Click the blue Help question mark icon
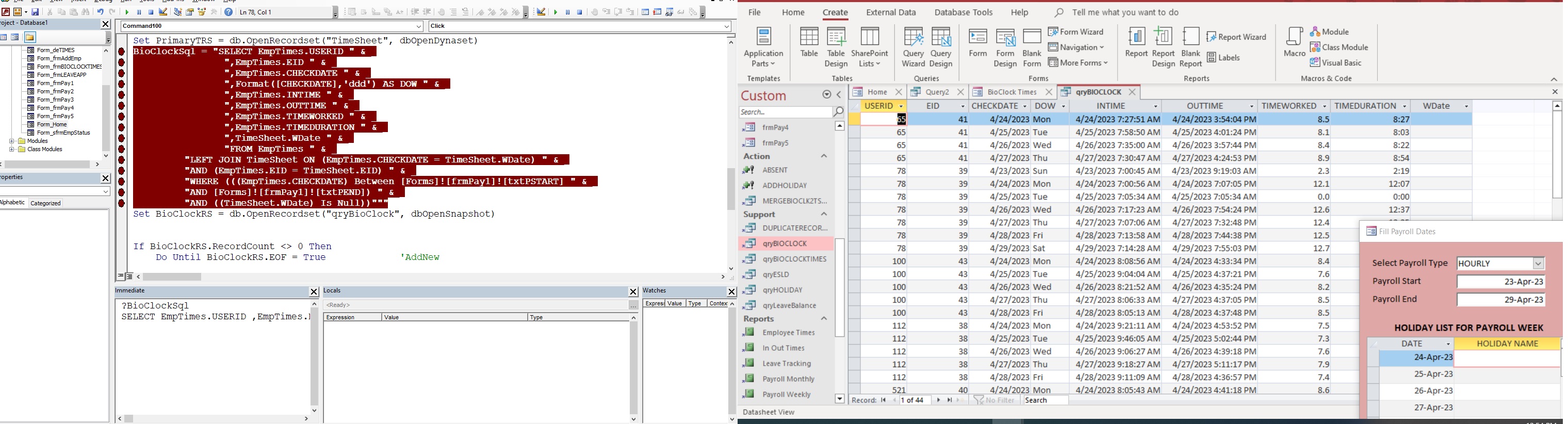The image size is (1568, 424). (x=229, y=11)
